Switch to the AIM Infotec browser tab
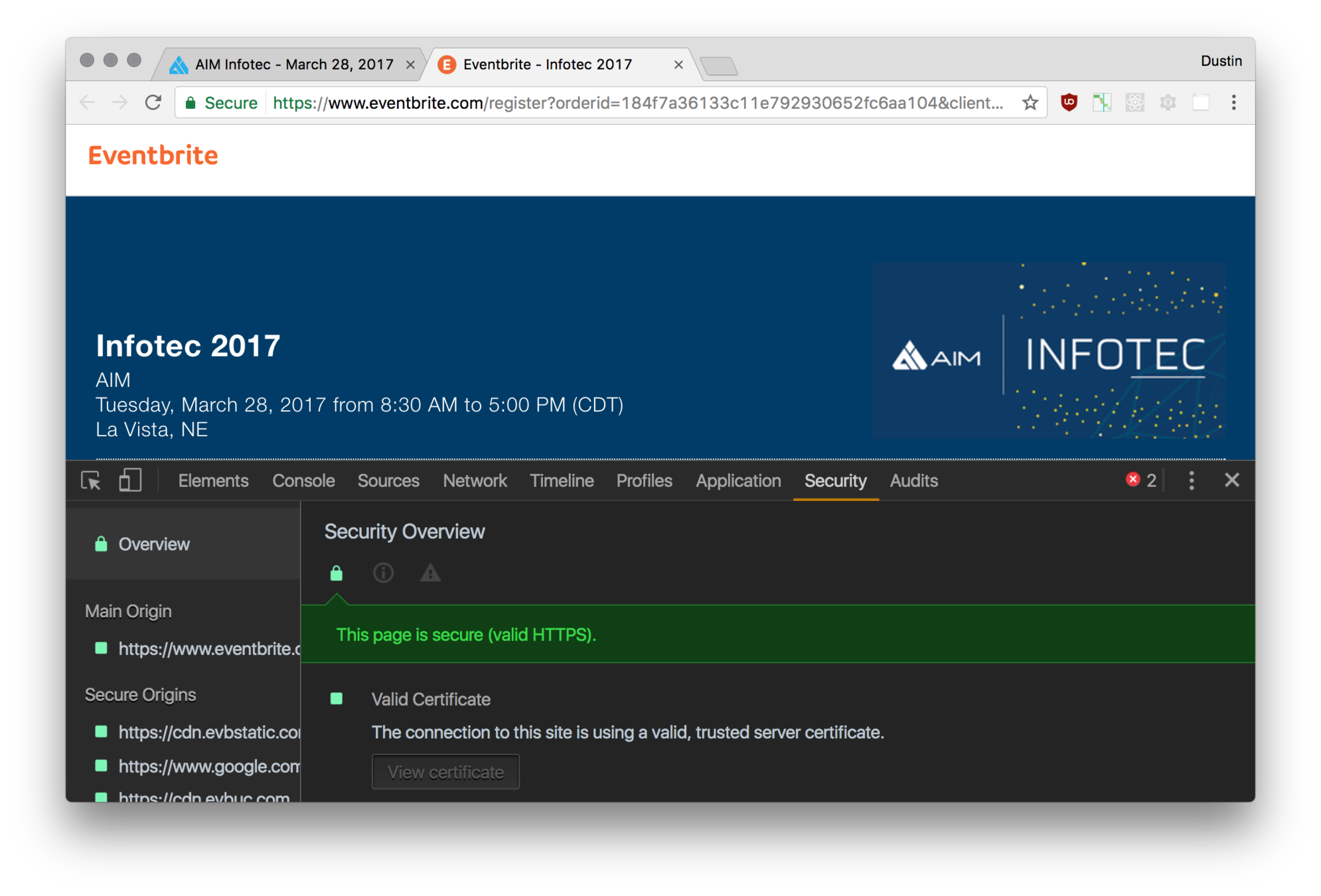Screen dimensions: 1321x896 [x=293, y=64]
